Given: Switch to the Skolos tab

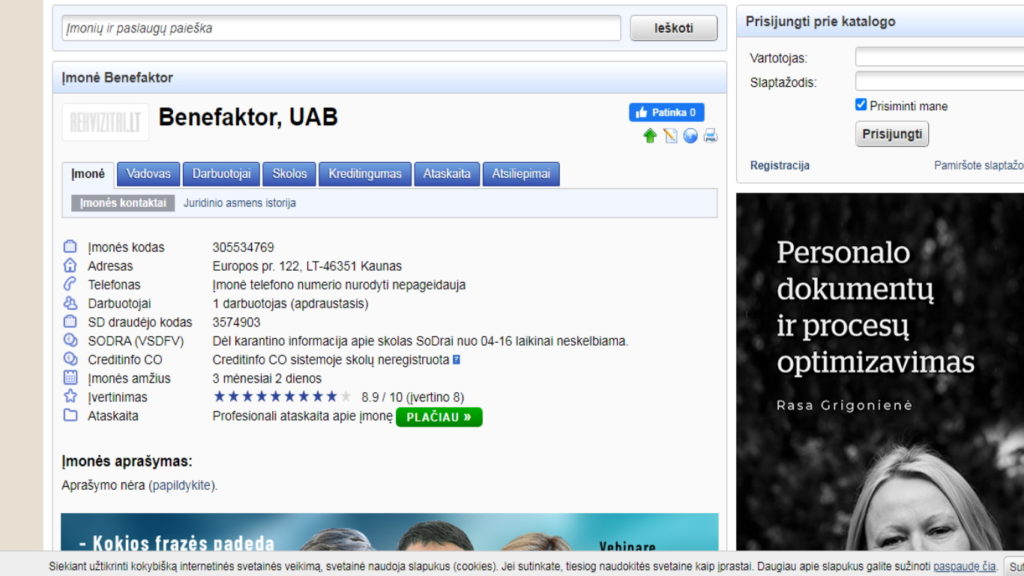Looking at the screenshot, I should pyautogui.click(x=290, y=174).
